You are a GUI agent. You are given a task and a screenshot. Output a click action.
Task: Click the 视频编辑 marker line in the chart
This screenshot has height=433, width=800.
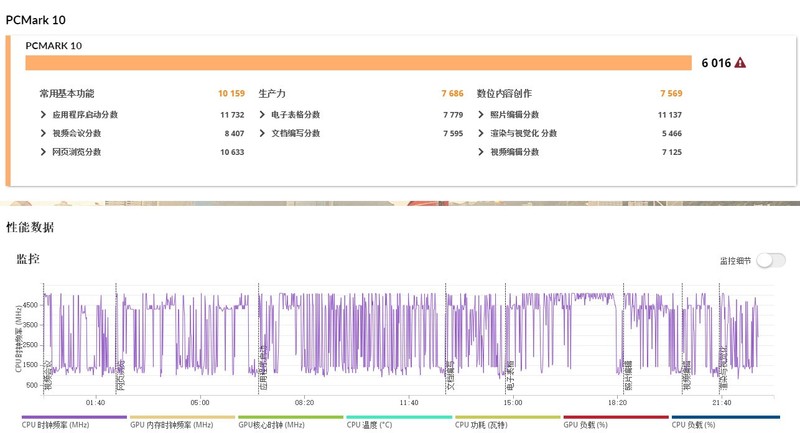(x=682, y=339)
